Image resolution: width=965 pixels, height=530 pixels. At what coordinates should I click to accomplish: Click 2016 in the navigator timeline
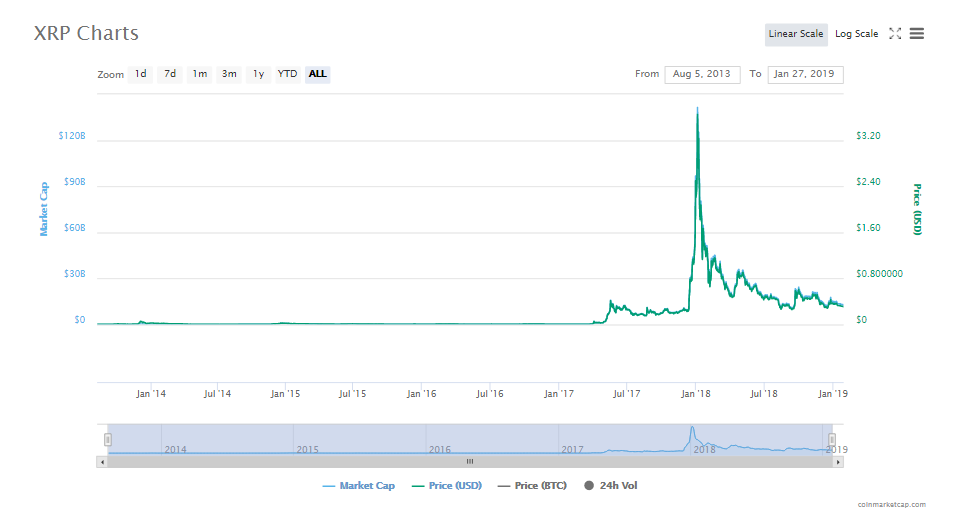pyautogui.click(x=439, y=449)
